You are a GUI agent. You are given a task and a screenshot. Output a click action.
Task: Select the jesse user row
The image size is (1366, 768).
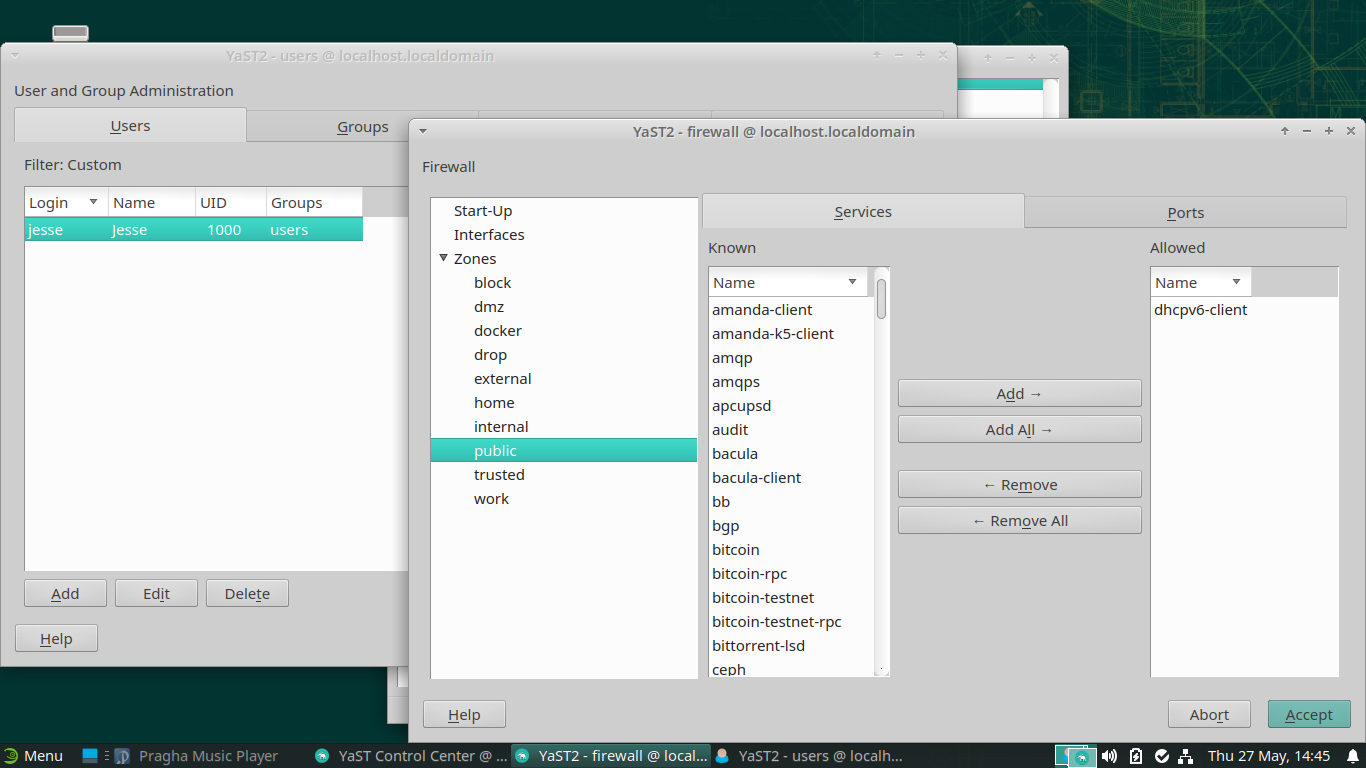[x=194, y=229]
